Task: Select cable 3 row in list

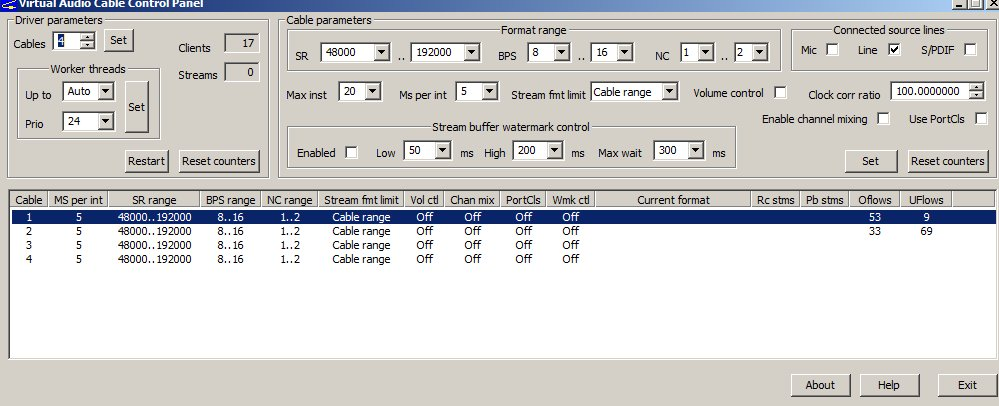Action: pos(503,245)
